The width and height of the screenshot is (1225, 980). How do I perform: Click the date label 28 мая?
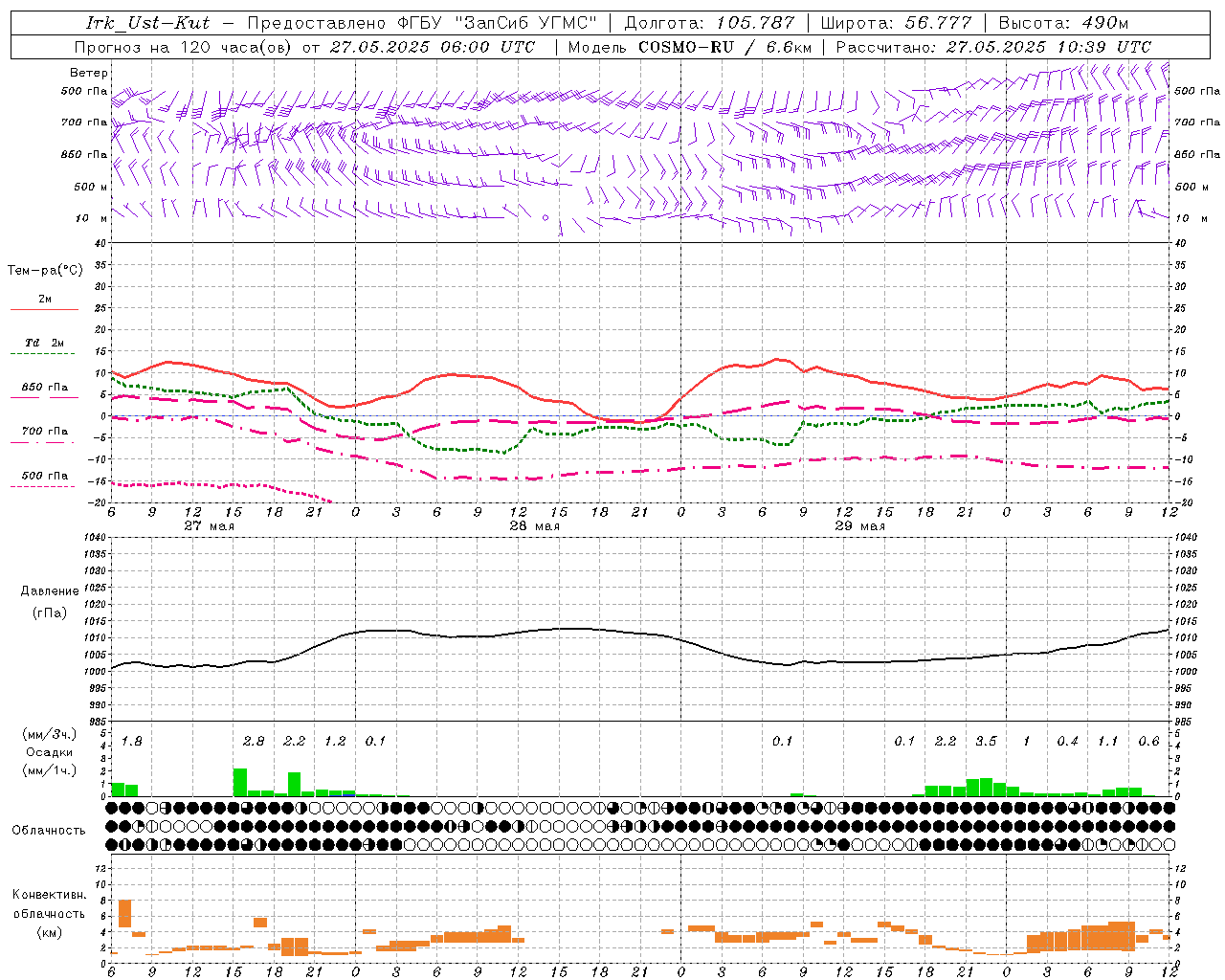pyautogui.click(x=535, y=526)
